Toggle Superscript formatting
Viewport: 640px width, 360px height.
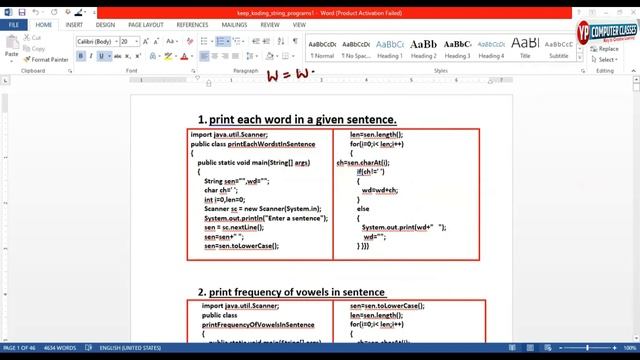click(x=138, y=56)
